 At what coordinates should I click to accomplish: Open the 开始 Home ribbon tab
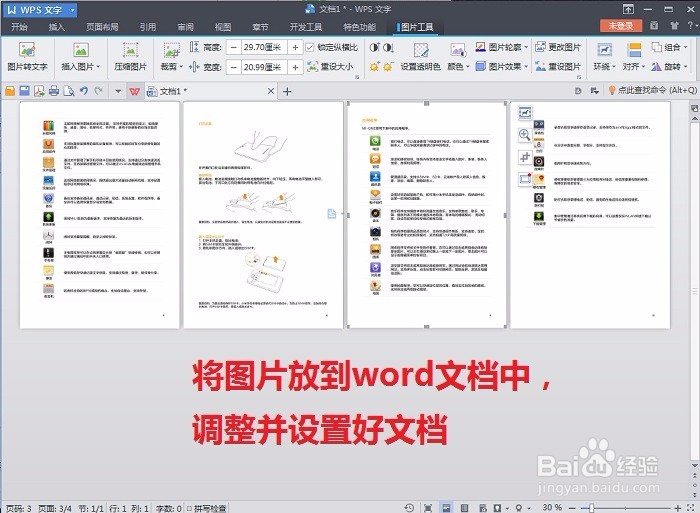pos(19,27)
